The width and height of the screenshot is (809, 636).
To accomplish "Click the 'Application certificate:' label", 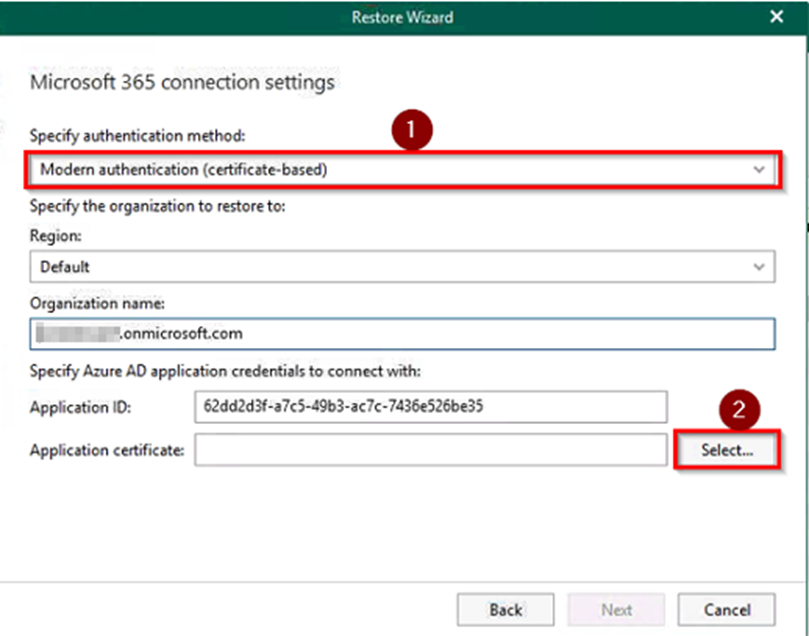I will pos(107,450).
